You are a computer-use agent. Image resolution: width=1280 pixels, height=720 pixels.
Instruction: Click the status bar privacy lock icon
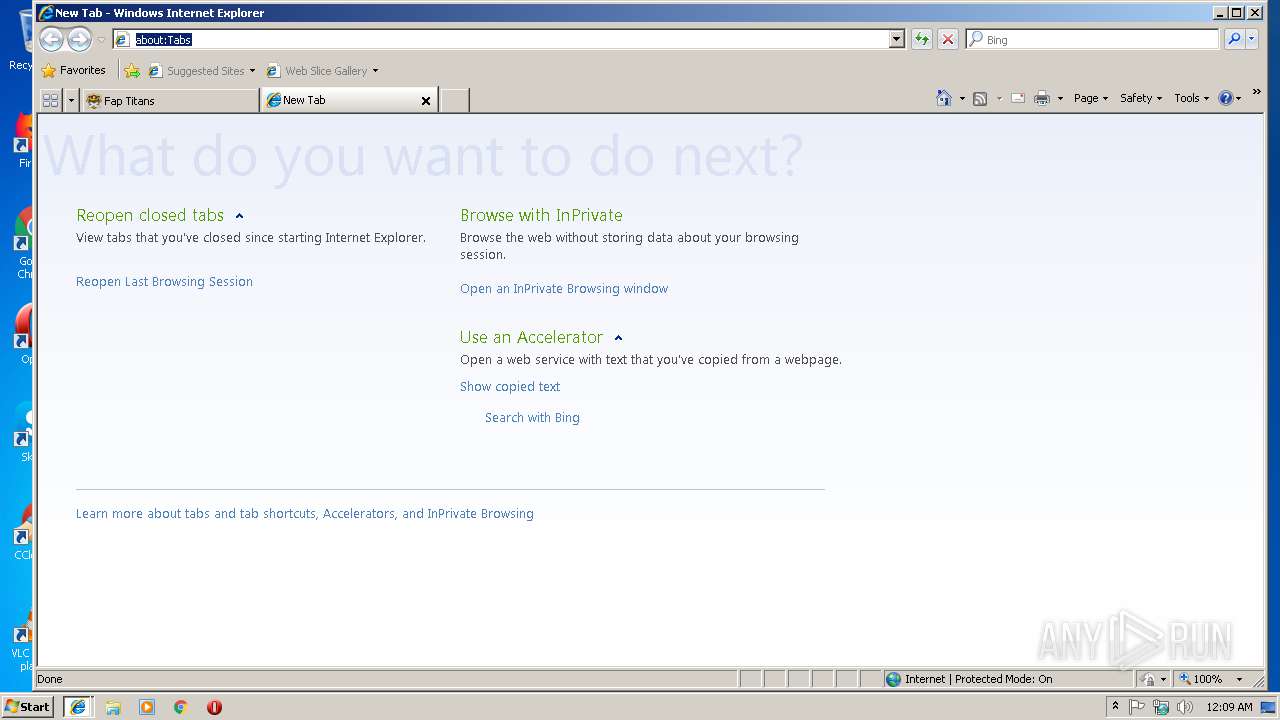click(x=1148, y=679)
